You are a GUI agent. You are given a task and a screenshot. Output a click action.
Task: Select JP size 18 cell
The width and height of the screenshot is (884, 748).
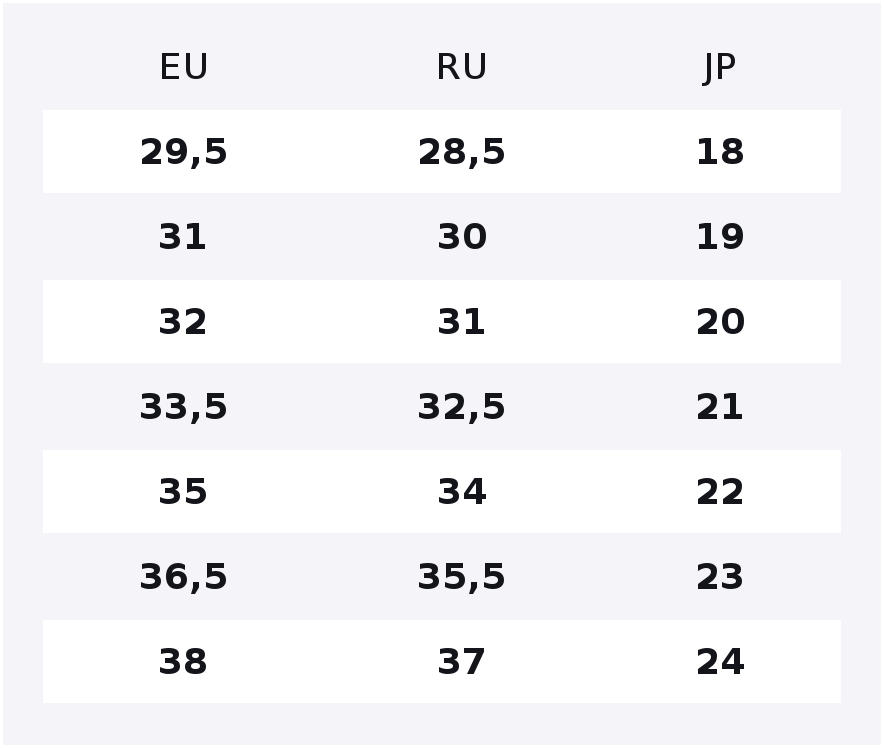[x=720, y=152]
